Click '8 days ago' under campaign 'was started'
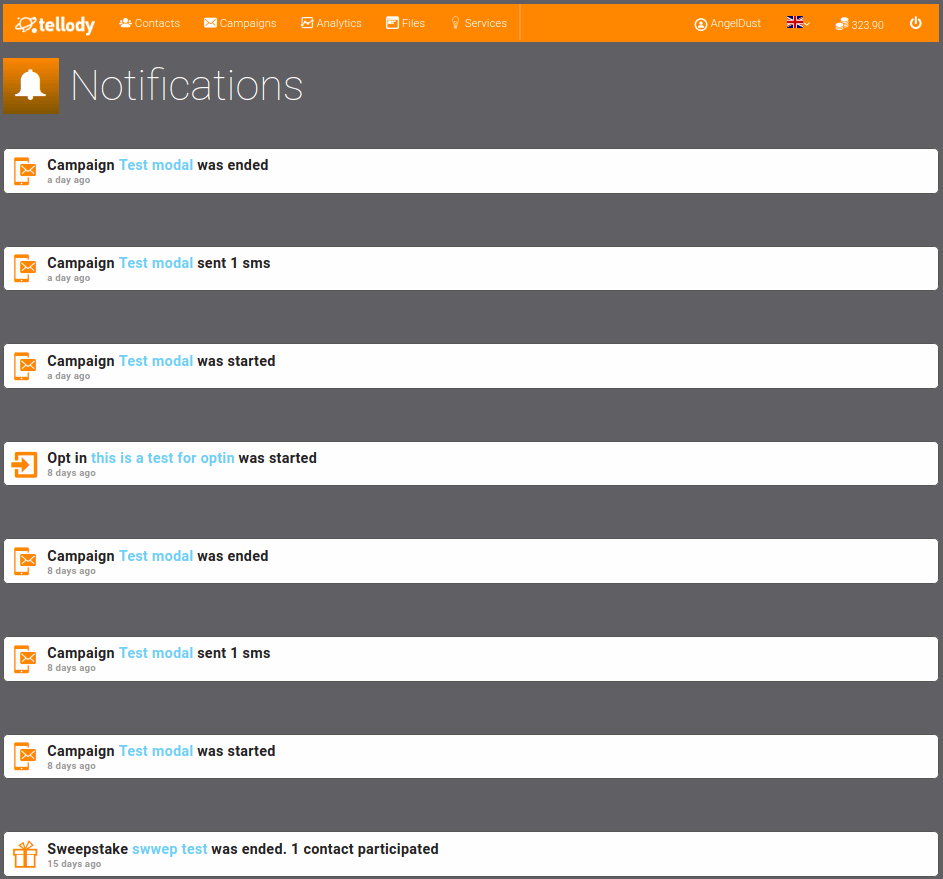This screenshot has width=943, height=879. 72,766
